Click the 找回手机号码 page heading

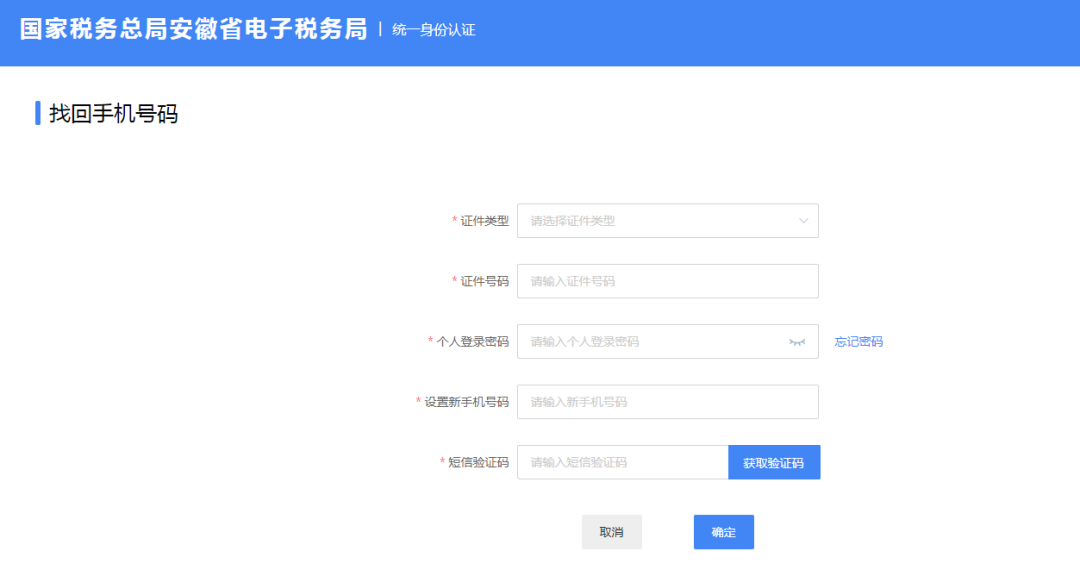113,114
